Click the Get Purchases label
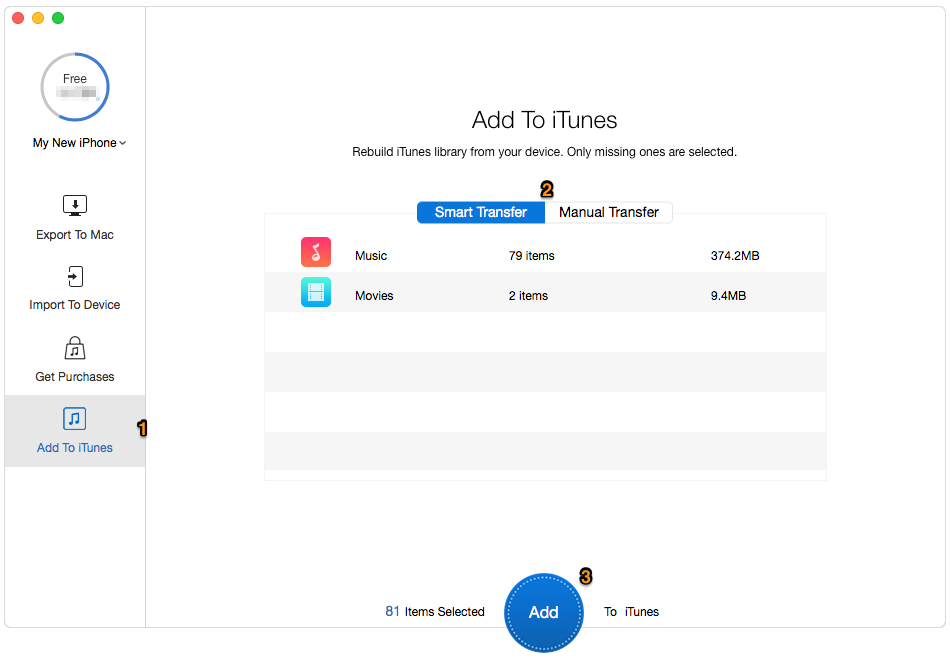Image resolution: width=950 pixels, height=660 pixels. point(75,377)
